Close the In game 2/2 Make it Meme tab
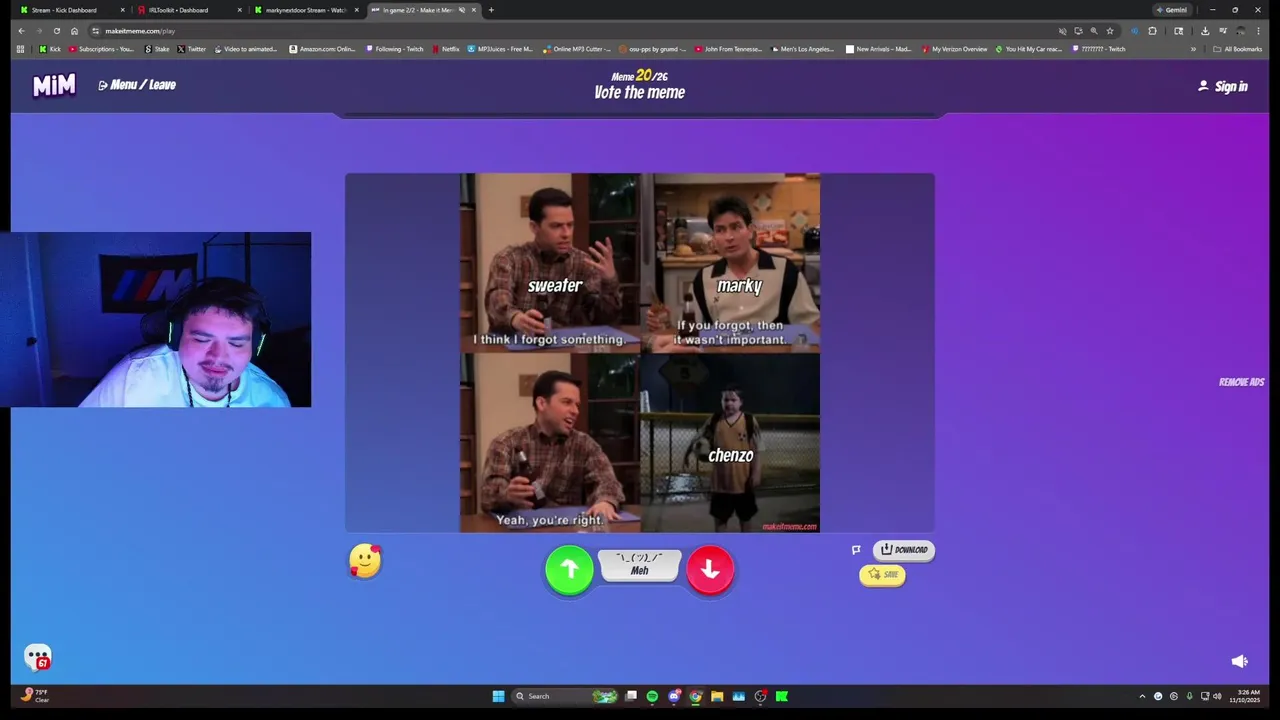The height and width of the screenshot is (720, 1280). pyautogui.click(x=473, y=10)
